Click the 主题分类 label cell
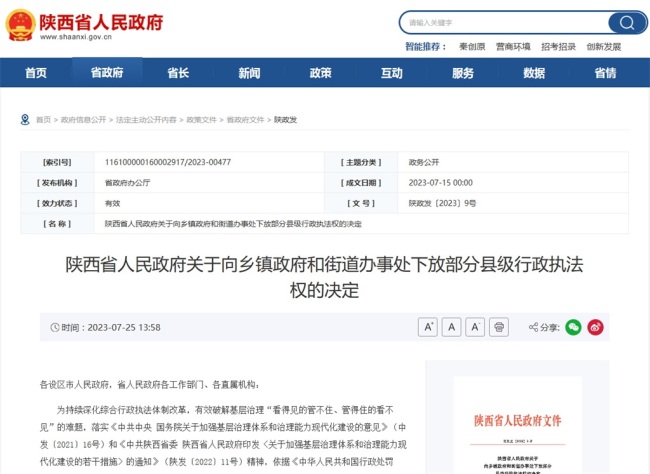Image resolution: width=650 pixels, height=474 pixels. click(361, 162)
